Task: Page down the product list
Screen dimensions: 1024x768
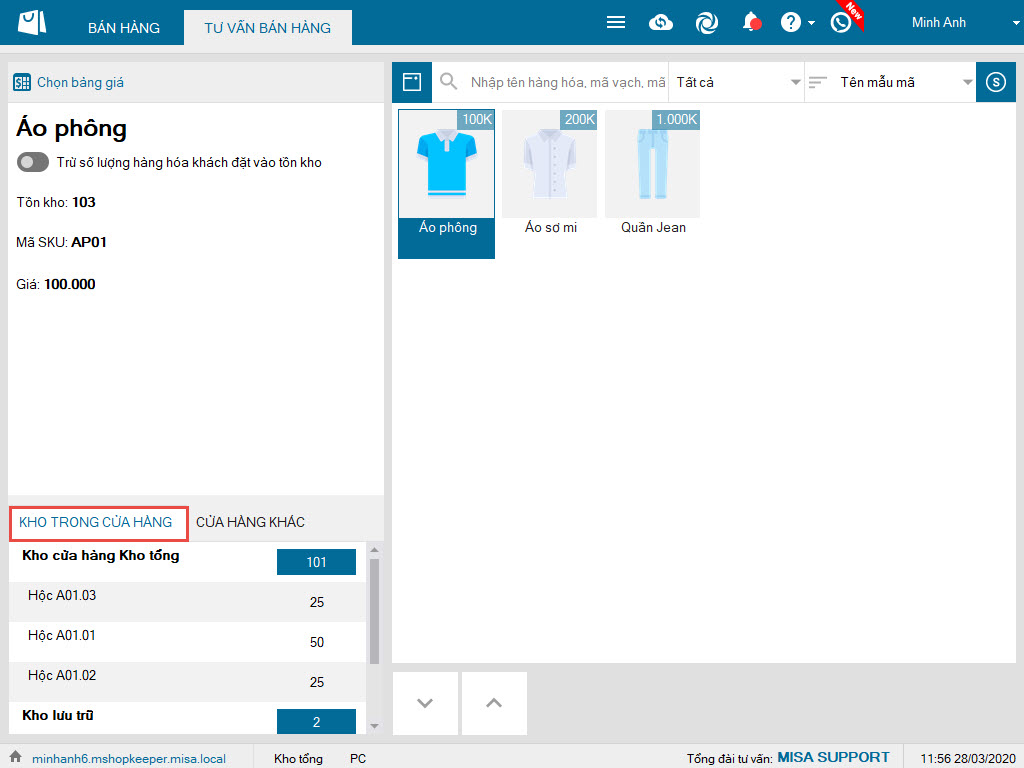Action: tap(425, 703)
